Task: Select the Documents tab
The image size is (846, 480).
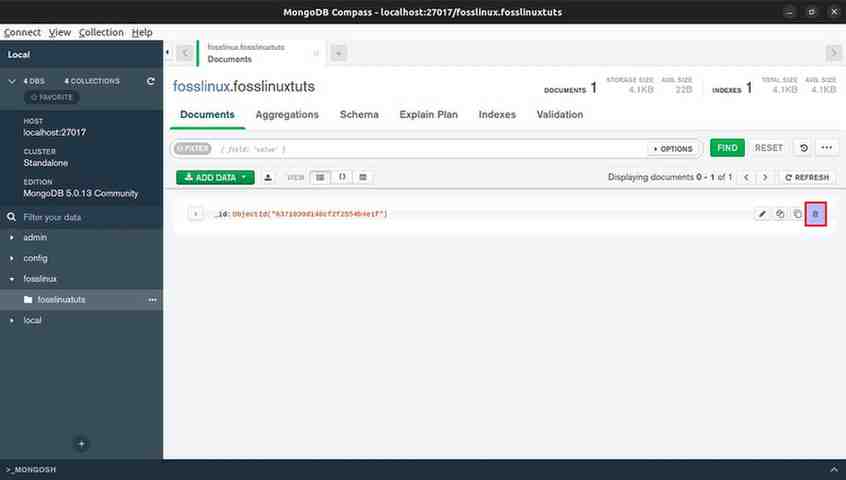Action: [207, 115]
